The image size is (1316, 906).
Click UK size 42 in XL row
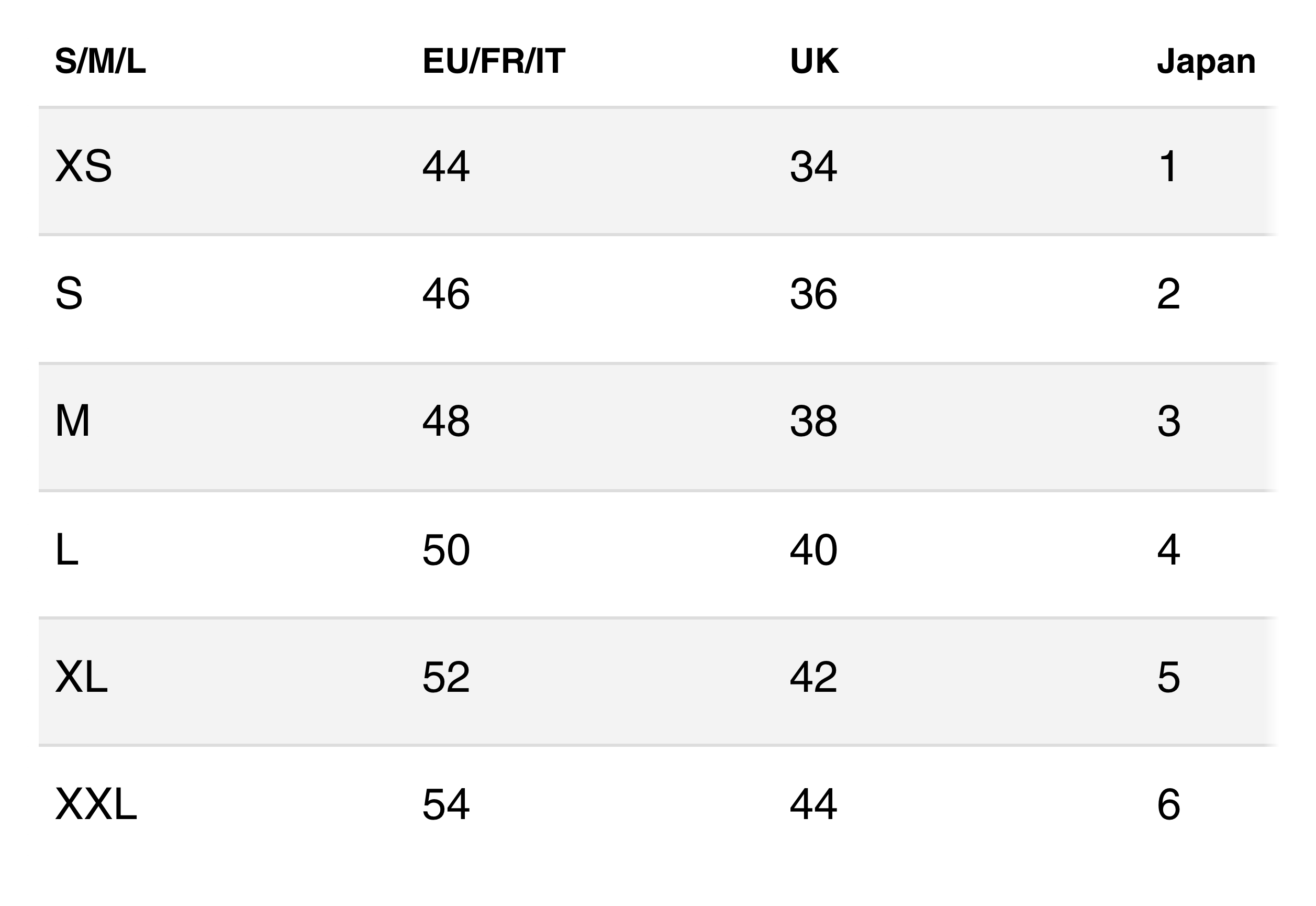click(x=813, y=677)
